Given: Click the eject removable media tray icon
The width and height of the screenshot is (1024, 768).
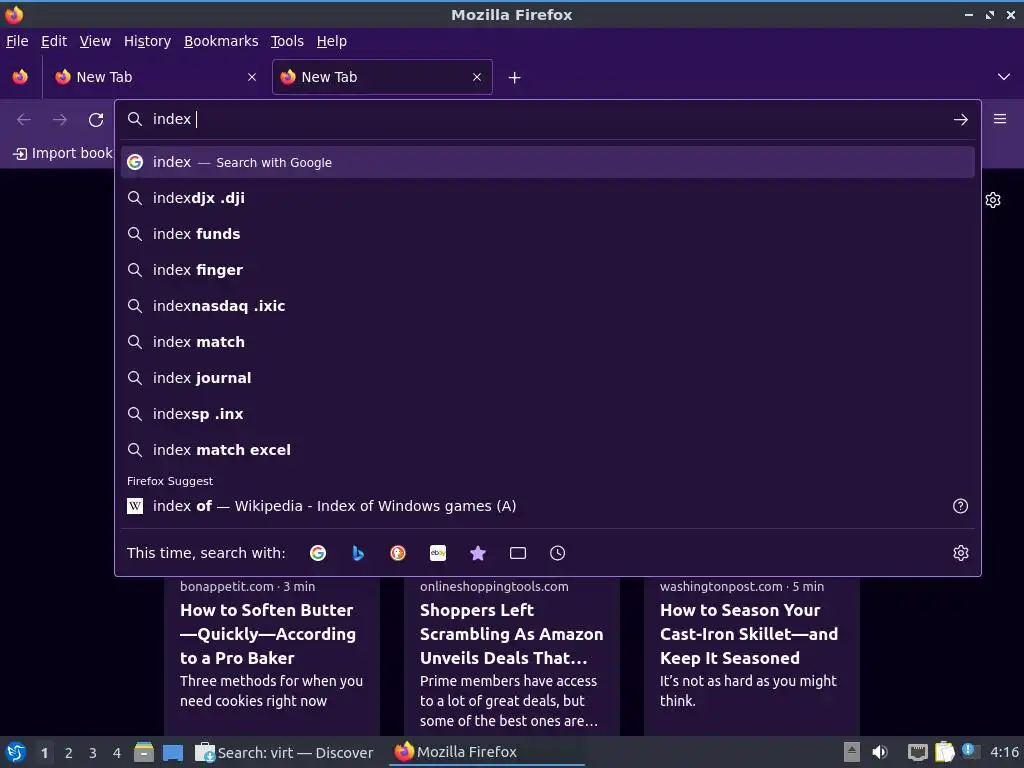Looking at the screenshot, I should coord(851,752).
